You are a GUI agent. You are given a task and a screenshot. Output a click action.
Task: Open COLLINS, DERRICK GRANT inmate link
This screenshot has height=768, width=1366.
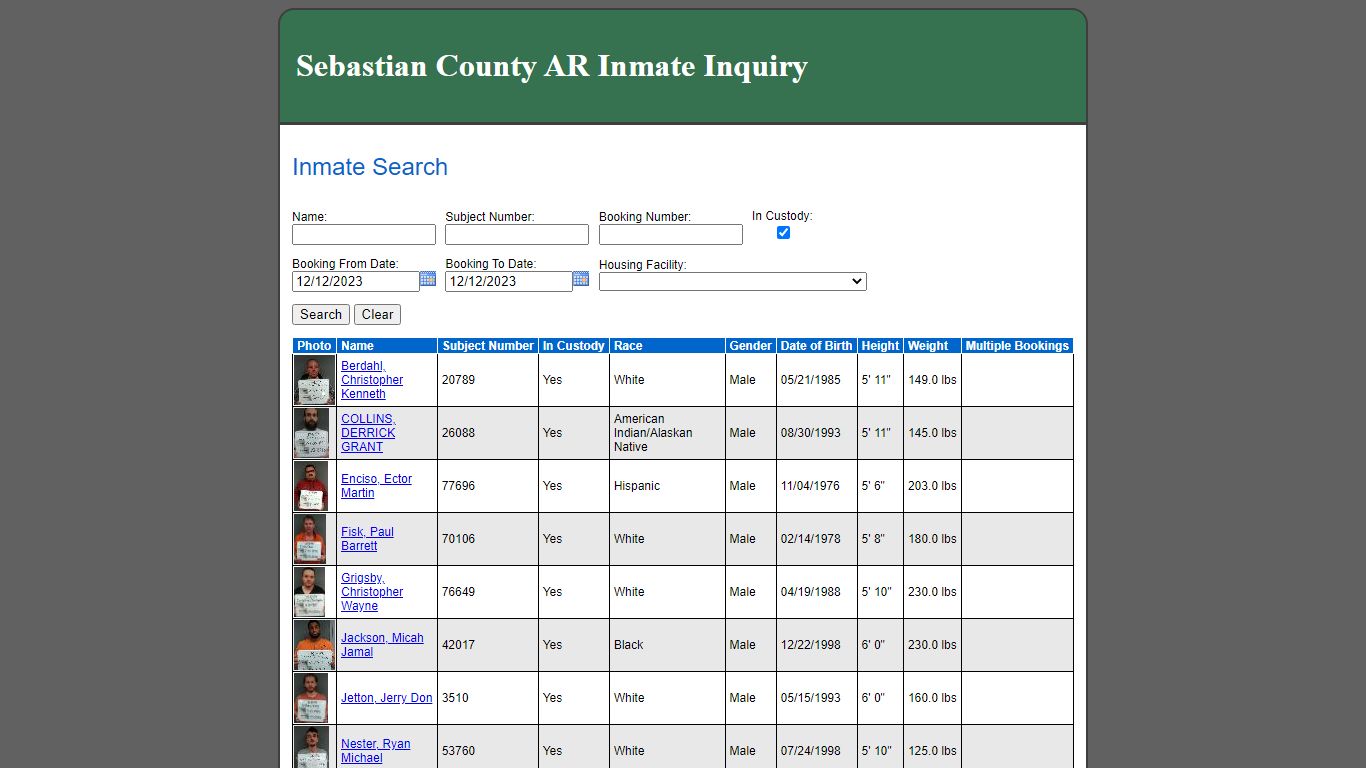[368, 433]
